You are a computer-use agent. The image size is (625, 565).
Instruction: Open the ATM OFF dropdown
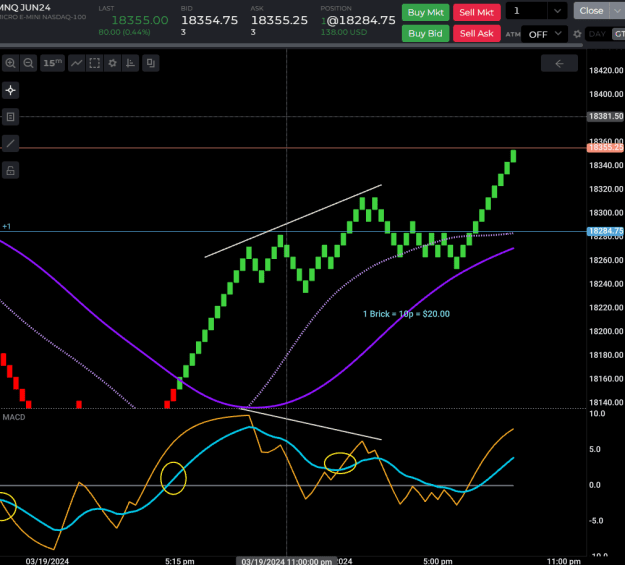[544, 34]
